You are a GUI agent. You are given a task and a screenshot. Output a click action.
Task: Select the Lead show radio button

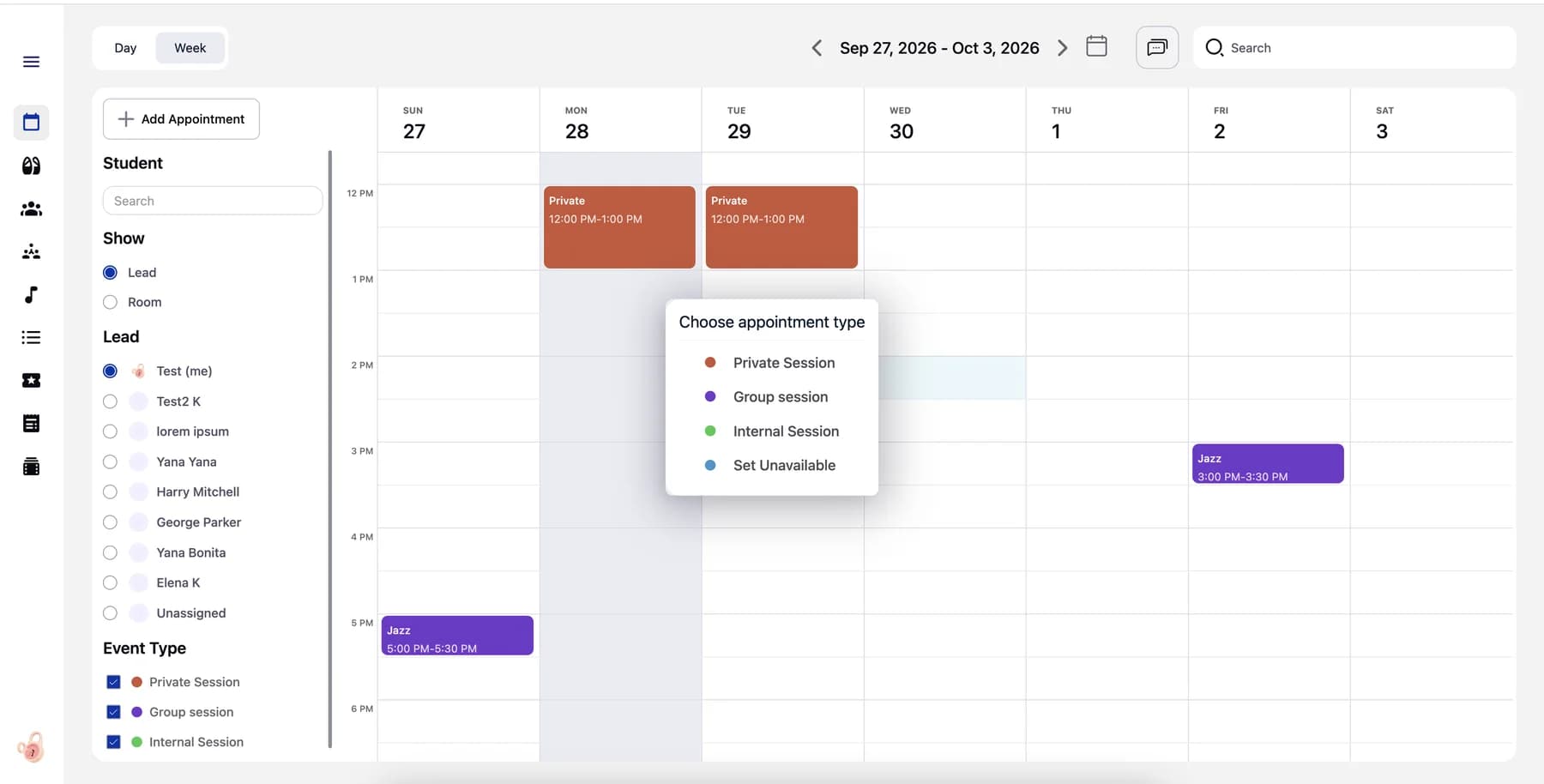coord(110,273)
